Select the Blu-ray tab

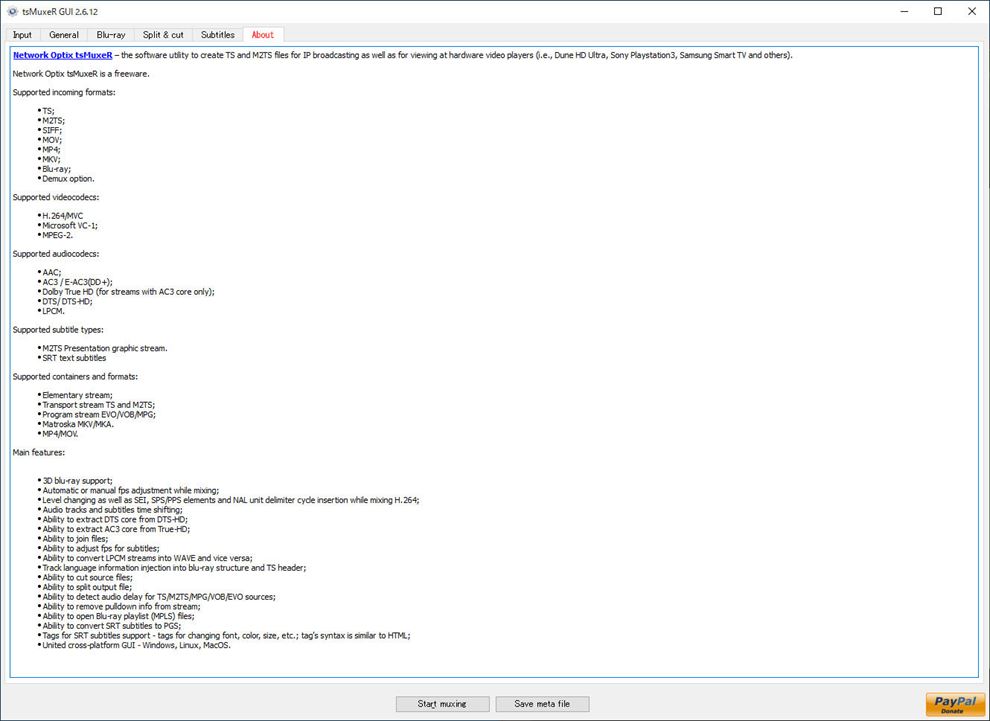(x=111, y=35)
